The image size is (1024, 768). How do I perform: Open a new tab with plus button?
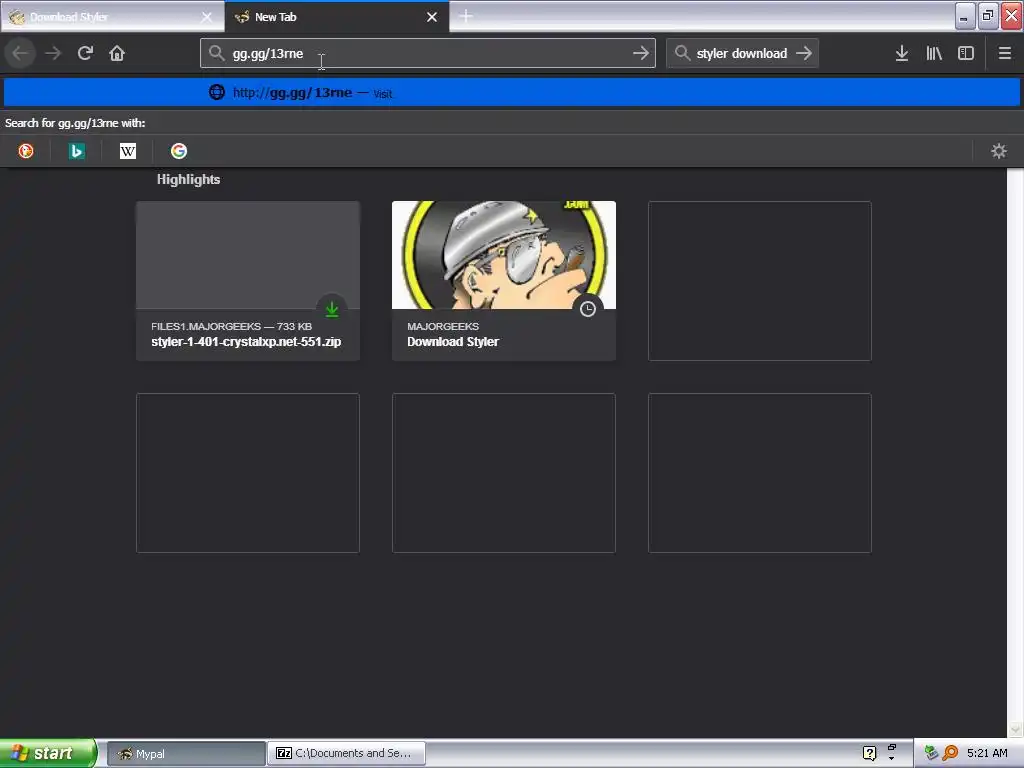466,16
